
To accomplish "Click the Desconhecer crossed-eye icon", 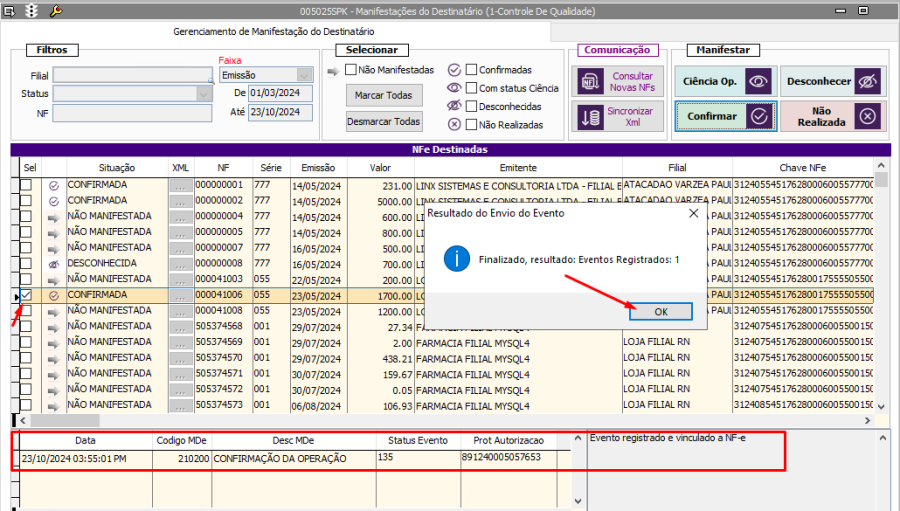I will pos(866,81).
